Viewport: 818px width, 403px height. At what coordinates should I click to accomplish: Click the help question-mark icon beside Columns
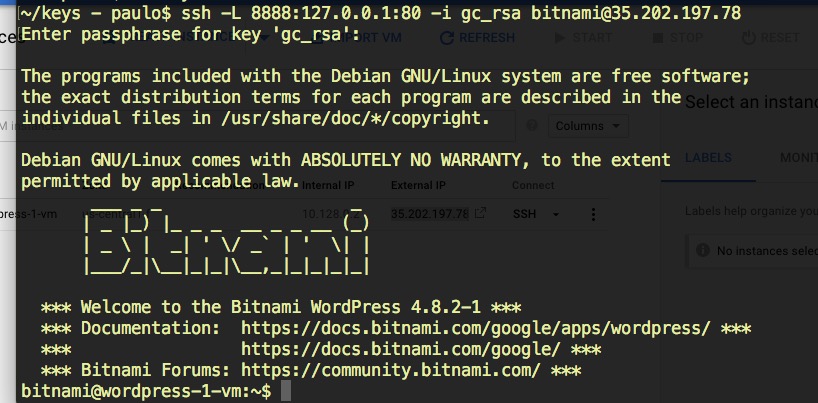coord(532,125)
